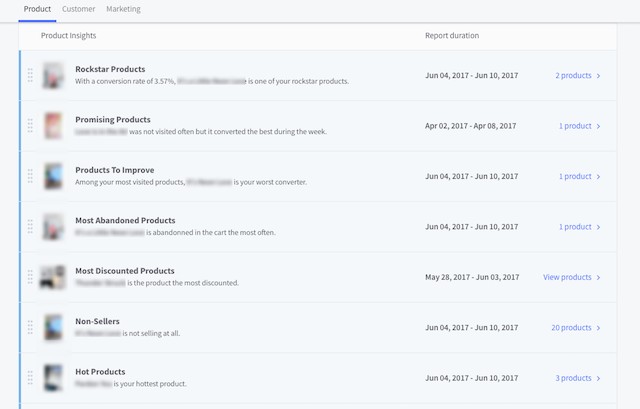640x409 pixels.
Task: Select the Product tab
Action: (x=37, y=9)
